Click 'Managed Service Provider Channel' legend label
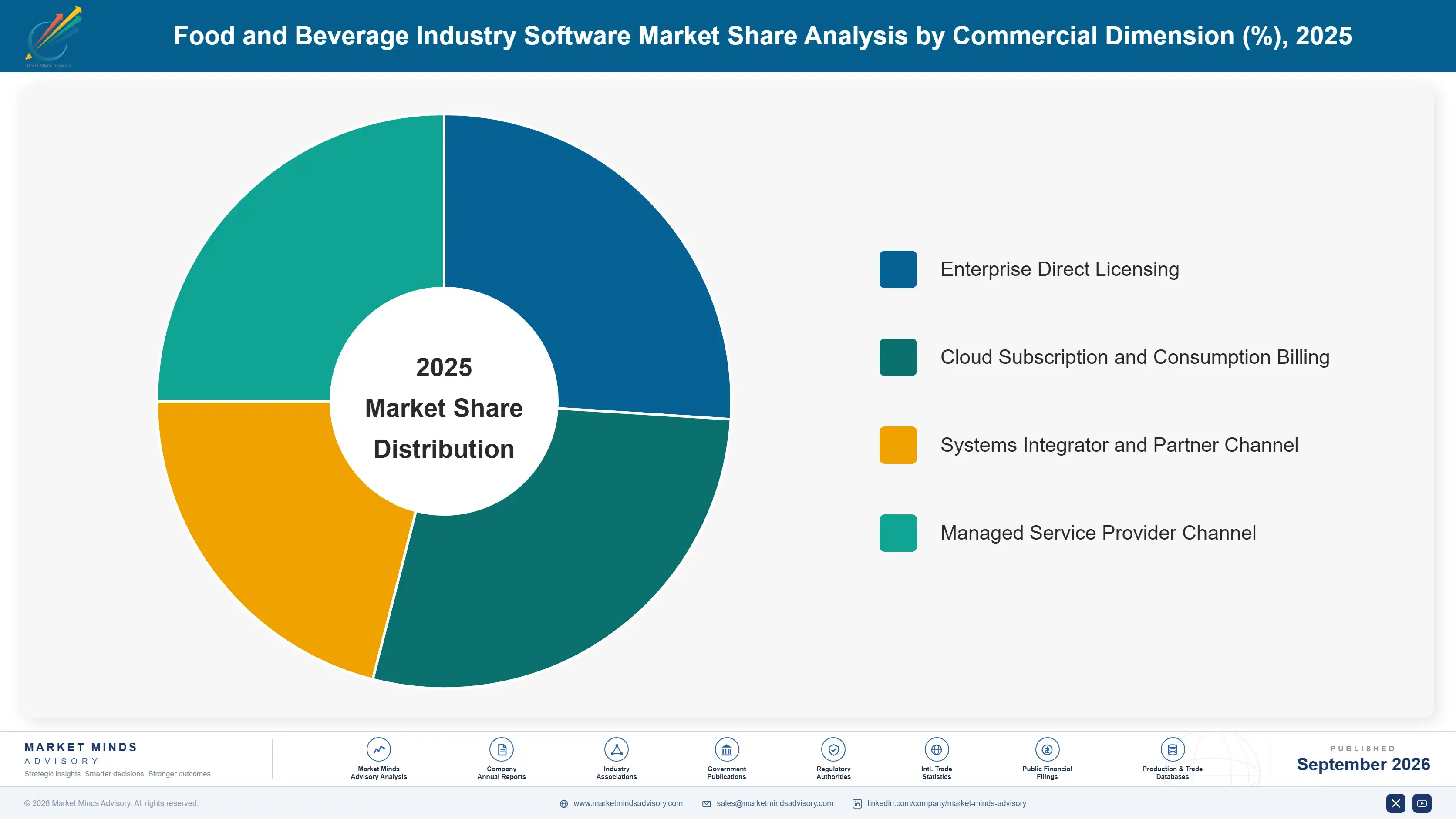The width and height of the screenshot is (1456, 819). pos(1098,533)
